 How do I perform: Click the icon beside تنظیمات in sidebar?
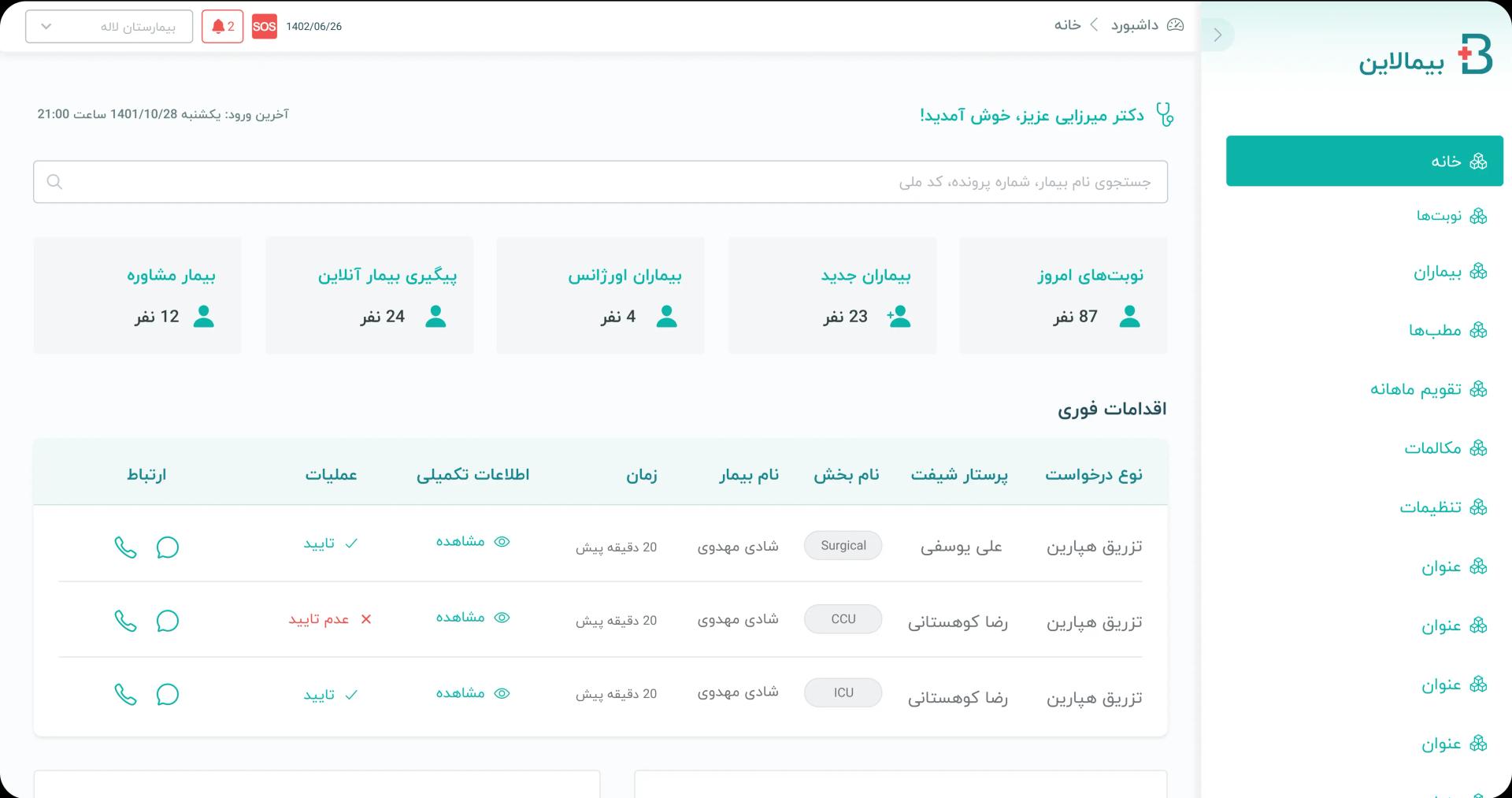click(1478, 507)
